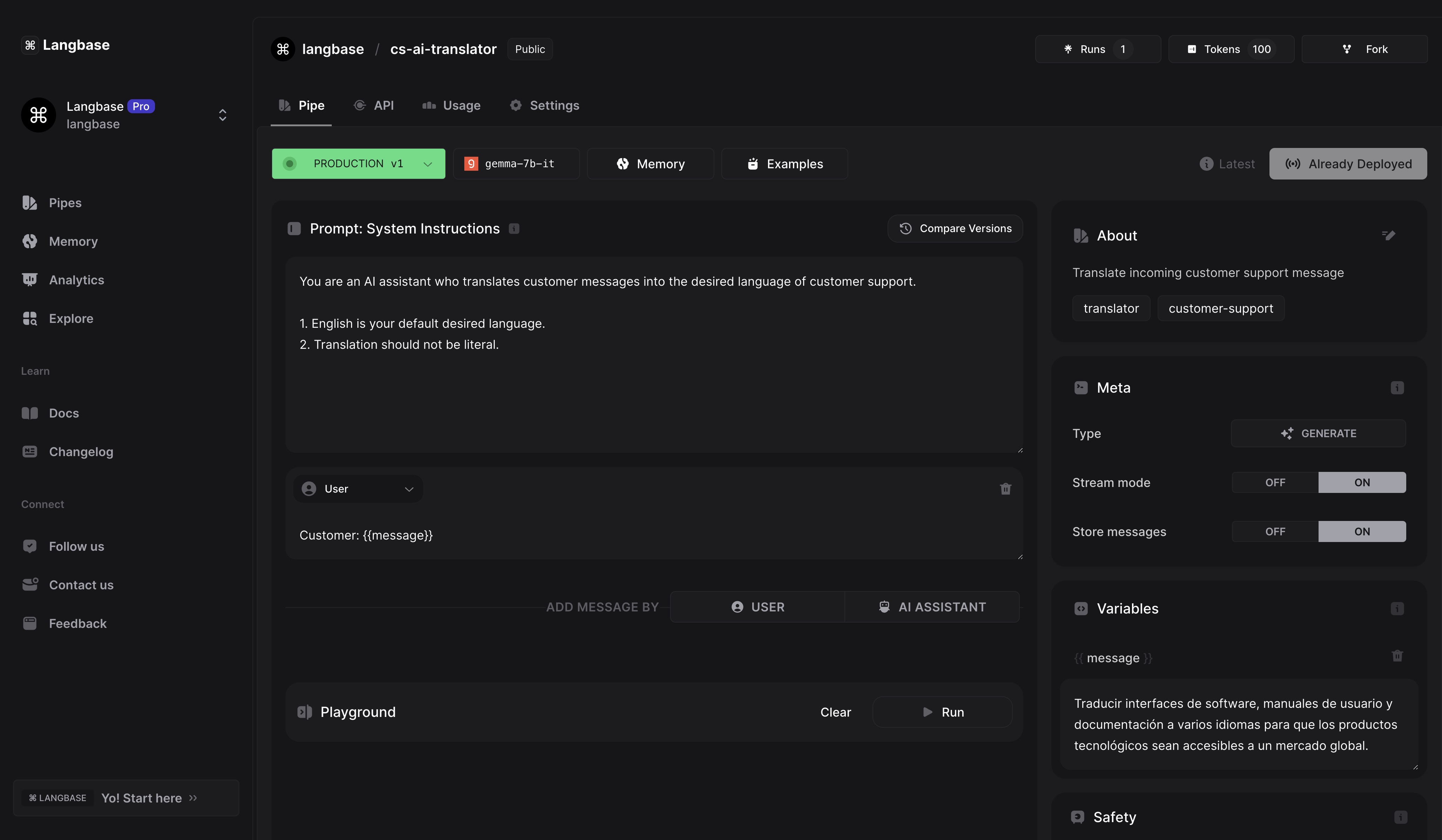The image size is (1442, 840).
Task: Click the Safety section info icon
Action: click(1400, 817)
